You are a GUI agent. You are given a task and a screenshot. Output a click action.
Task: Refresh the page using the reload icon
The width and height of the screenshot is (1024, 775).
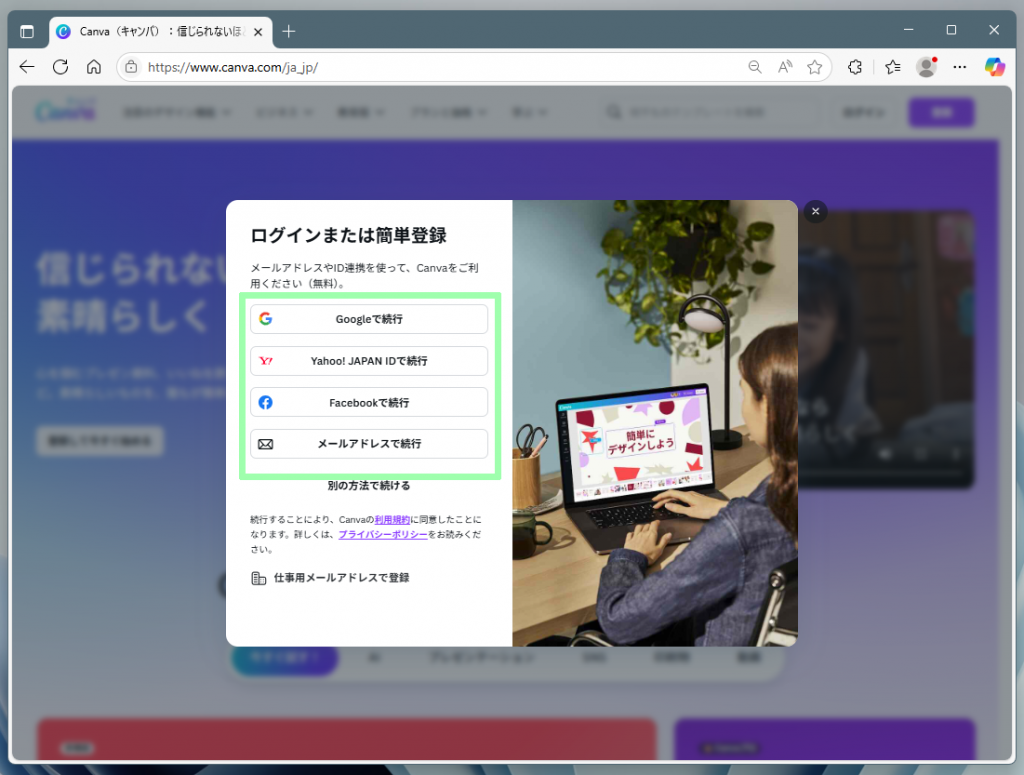point(60,67)
